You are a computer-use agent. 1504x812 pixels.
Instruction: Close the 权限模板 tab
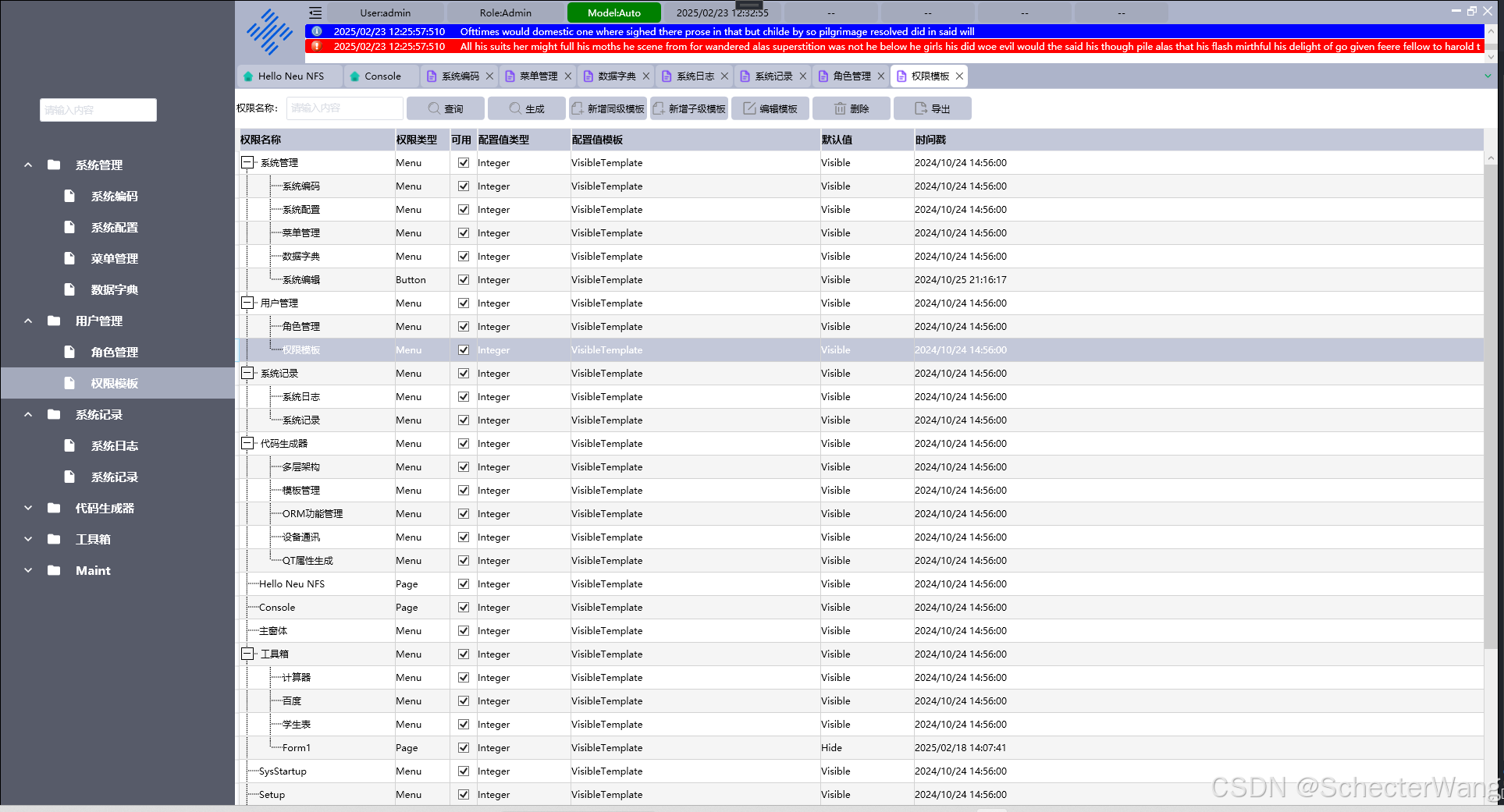(x=959, y=76)
